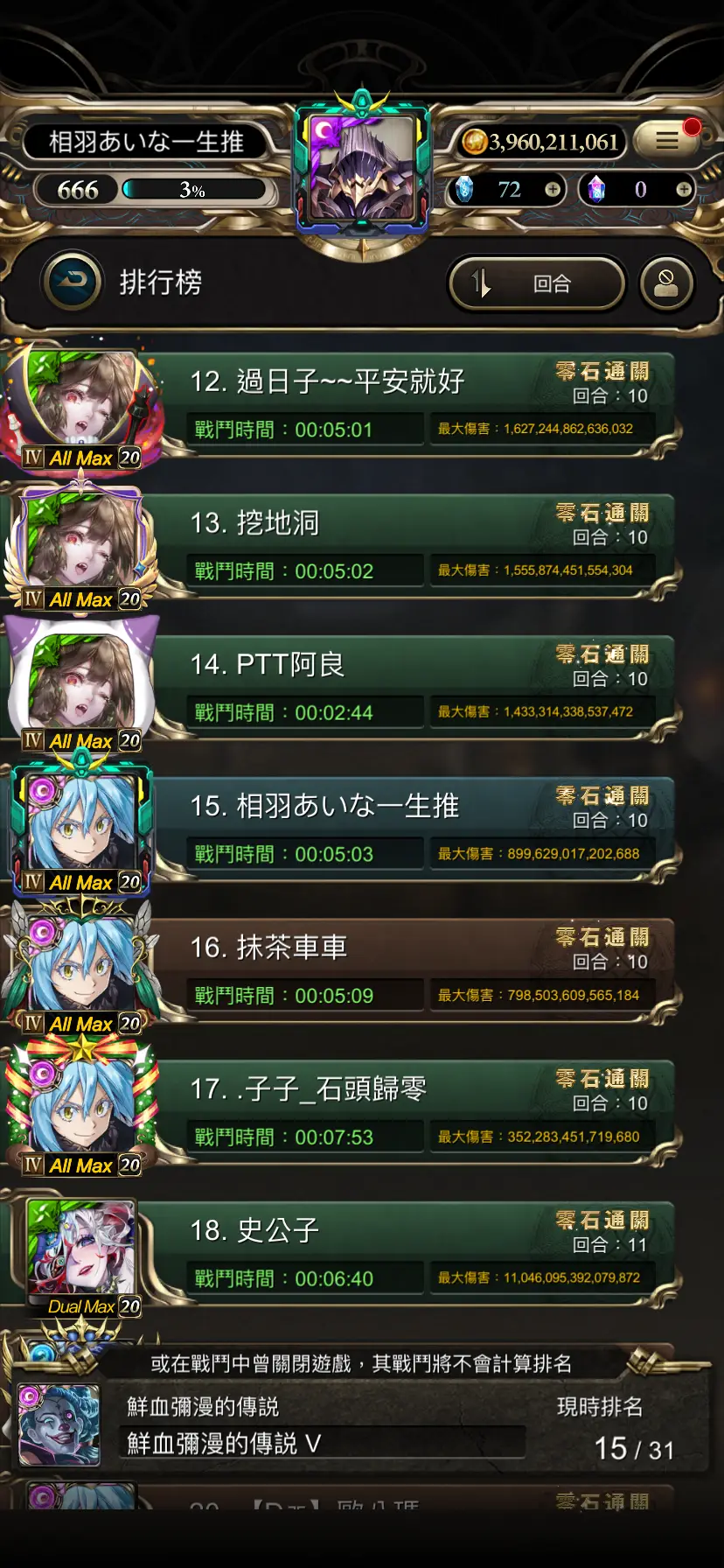This screenshot has width=724, height=1568.
Task: View rank 18 史公子 team avatar
Action: (x=81, y=1250)
